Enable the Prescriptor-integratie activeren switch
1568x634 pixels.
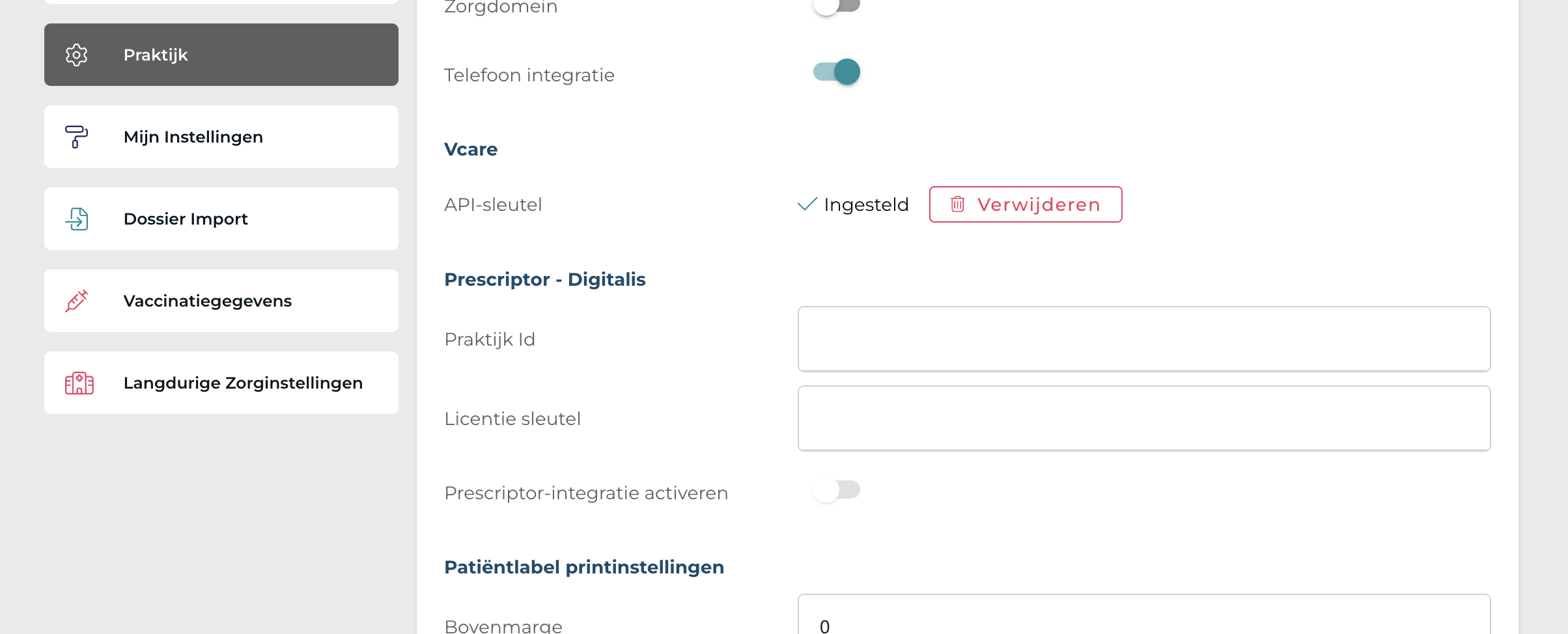(837, 490)
